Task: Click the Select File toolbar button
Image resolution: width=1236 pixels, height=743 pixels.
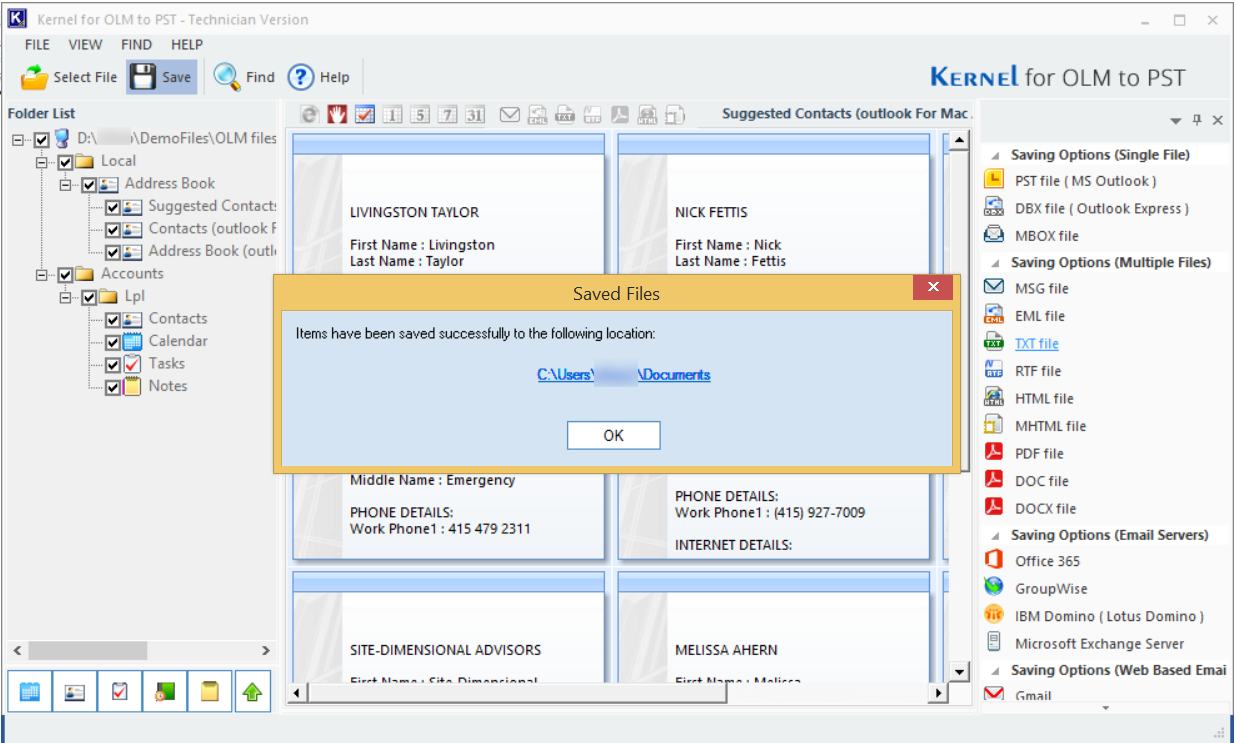Action: 69,77
